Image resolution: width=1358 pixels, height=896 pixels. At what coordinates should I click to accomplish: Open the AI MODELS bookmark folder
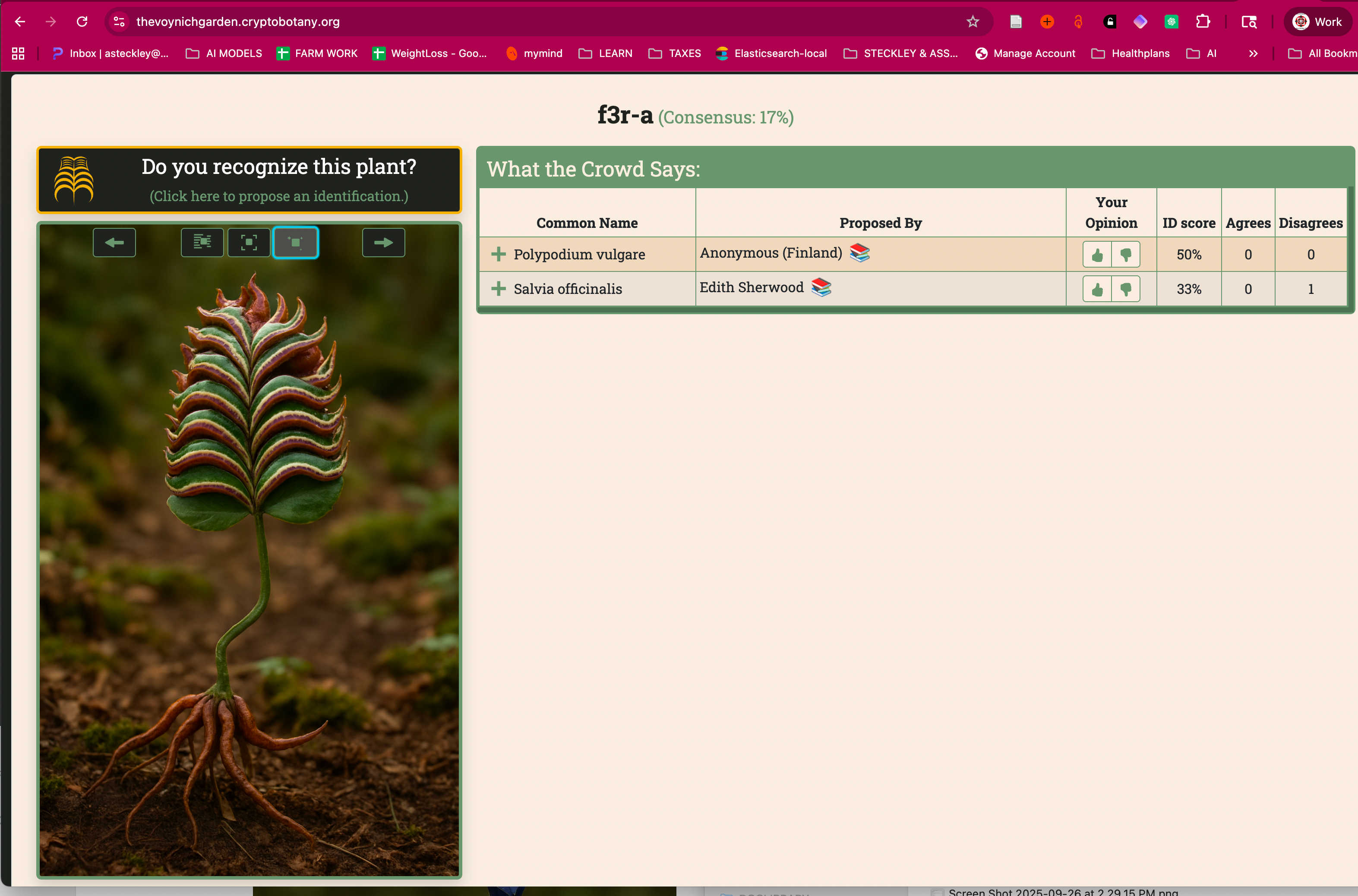(224, 54)
